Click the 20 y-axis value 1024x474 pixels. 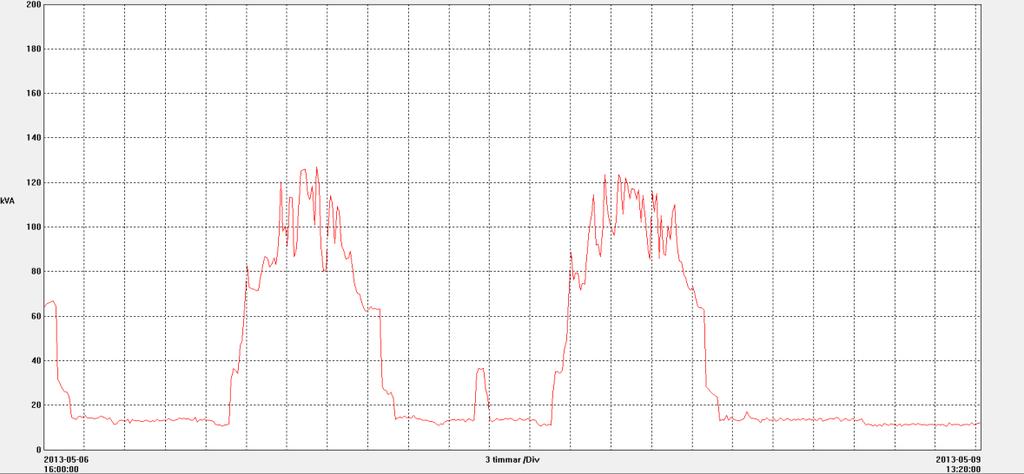click(x=35, y=405)
